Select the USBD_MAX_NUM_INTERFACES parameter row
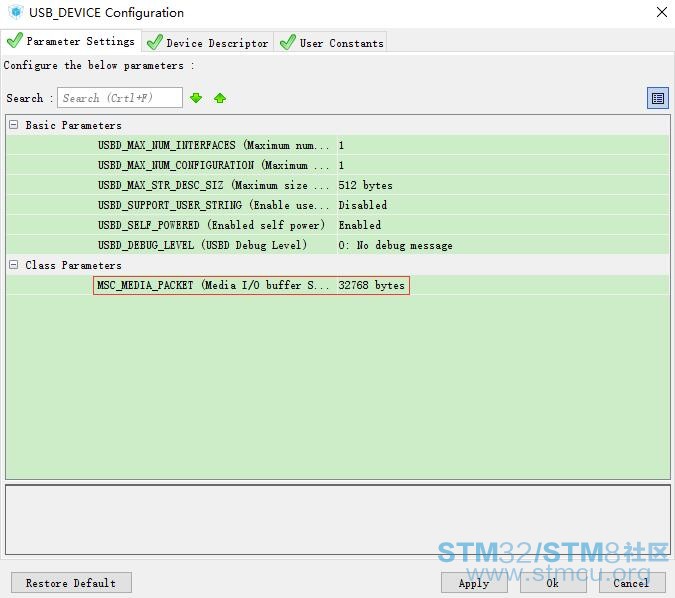This screenshot has width=675, height=598. pos(338,145)
